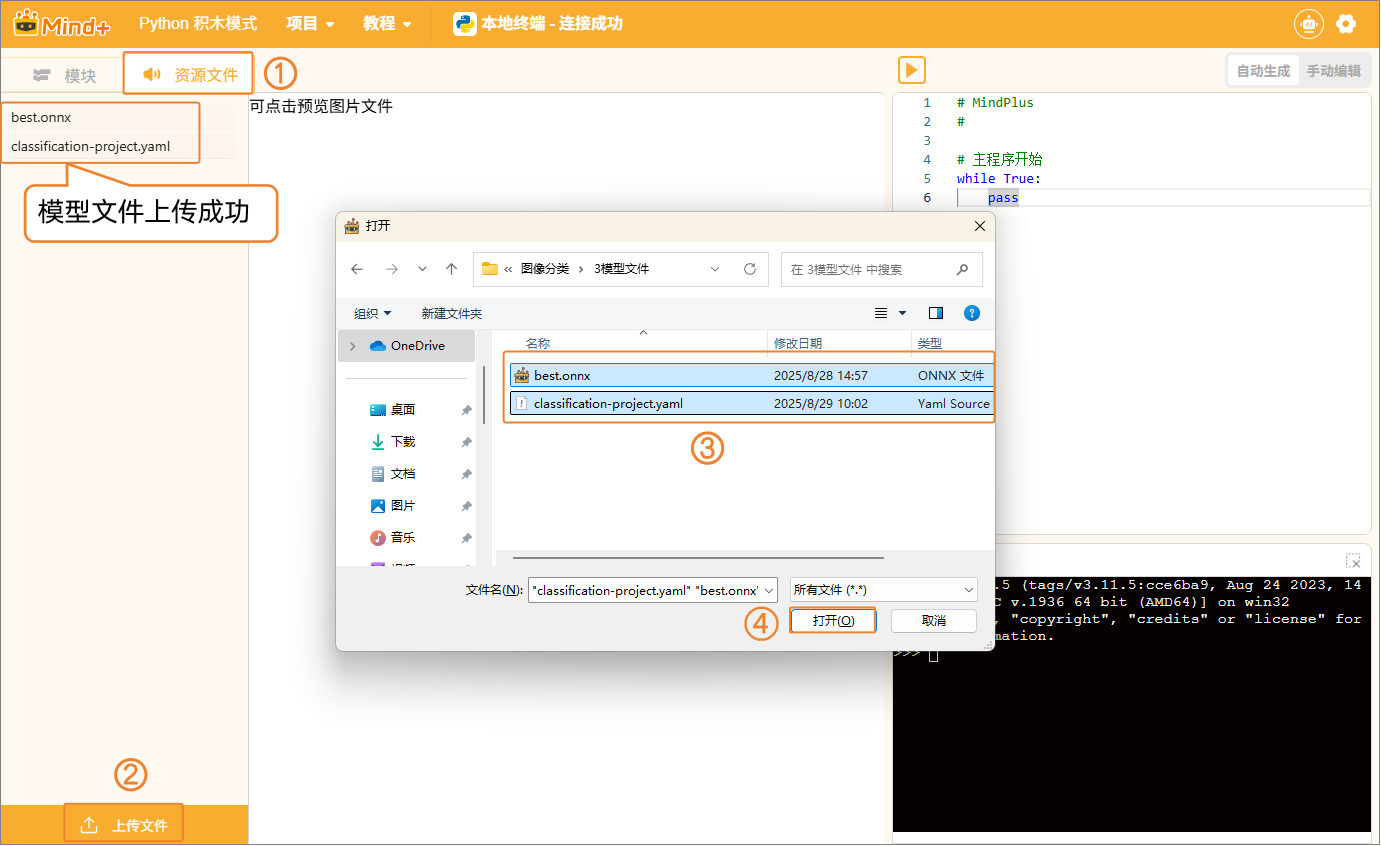This screenshot has height=846, width=1381.
Task: Open the file dialog help icon
Action: [971, 313]
